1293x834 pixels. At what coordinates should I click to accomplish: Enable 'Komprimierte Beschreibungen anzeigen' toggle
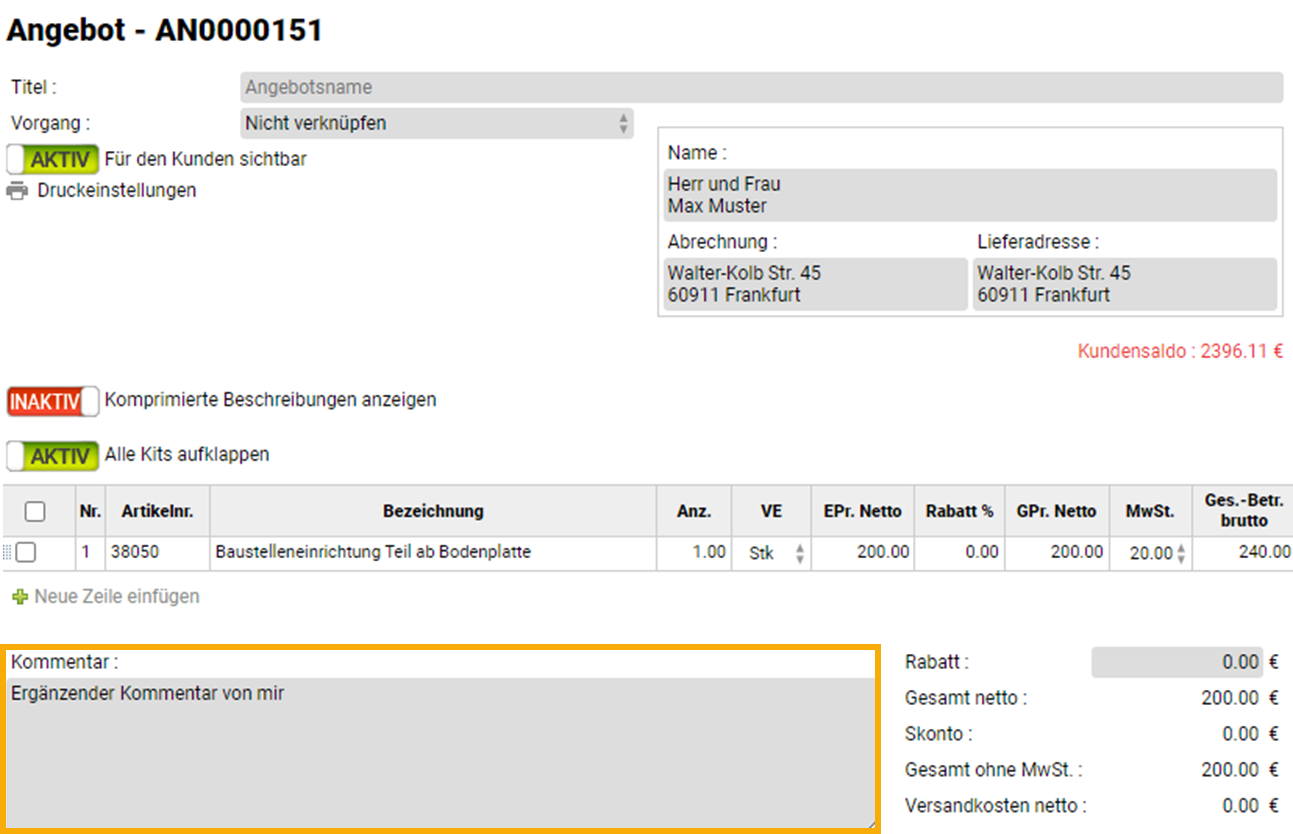53,400
